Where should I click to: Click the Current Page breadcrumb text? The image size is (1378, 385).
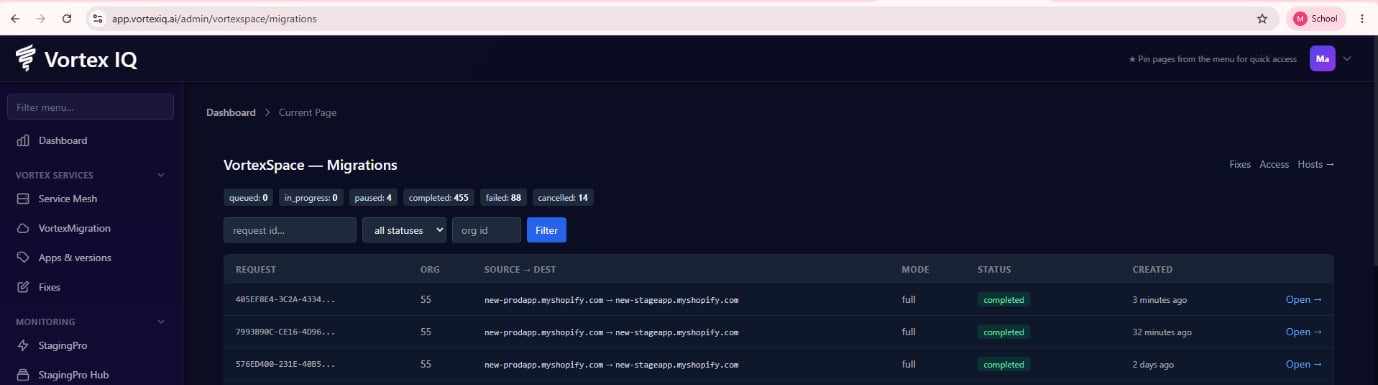pos(308,113)
